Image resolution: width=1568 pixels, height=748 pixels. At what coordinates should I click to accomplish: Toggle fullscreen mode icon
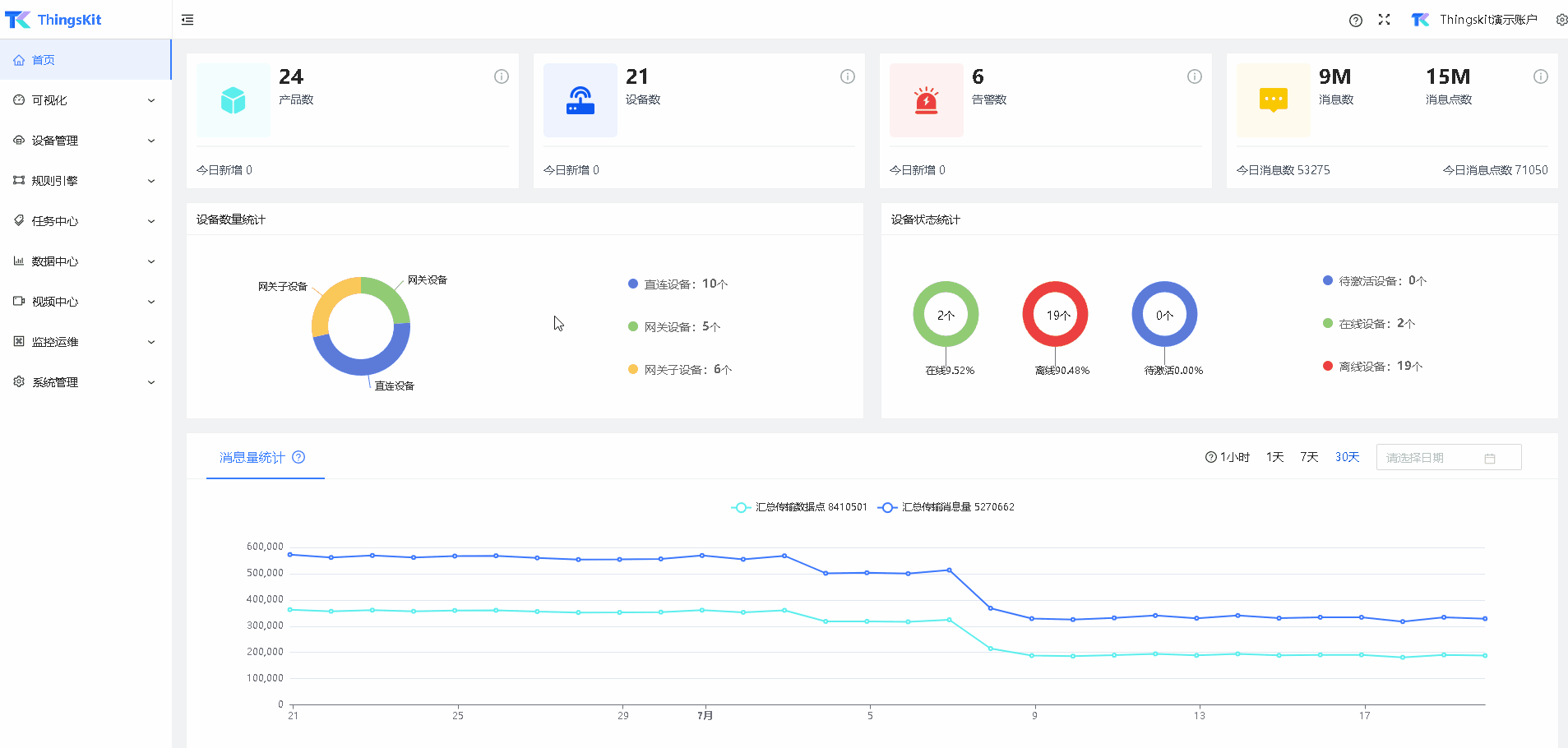(x=1384, y=20)
